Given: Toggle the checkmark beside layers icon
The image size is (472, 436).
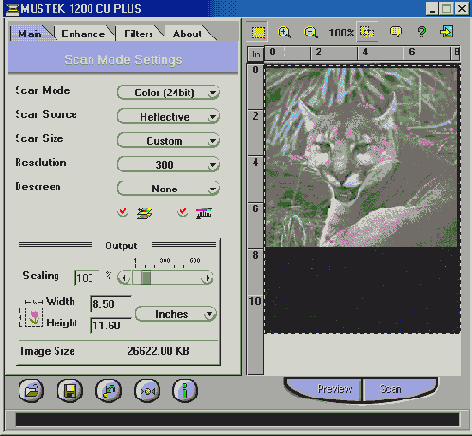Looking at the screenshot, I should coord(123,212).
